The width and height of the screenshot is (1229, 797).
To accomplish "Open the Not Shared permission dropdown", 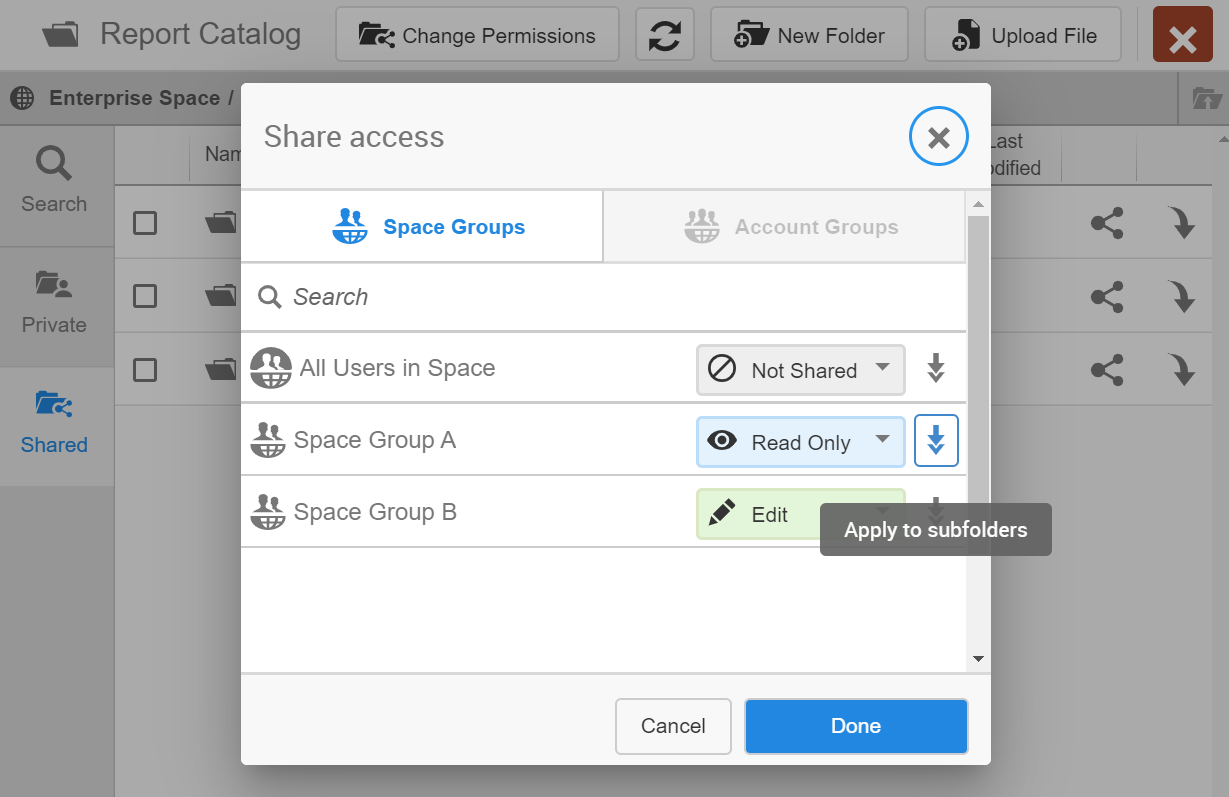I will pos(800,370).
